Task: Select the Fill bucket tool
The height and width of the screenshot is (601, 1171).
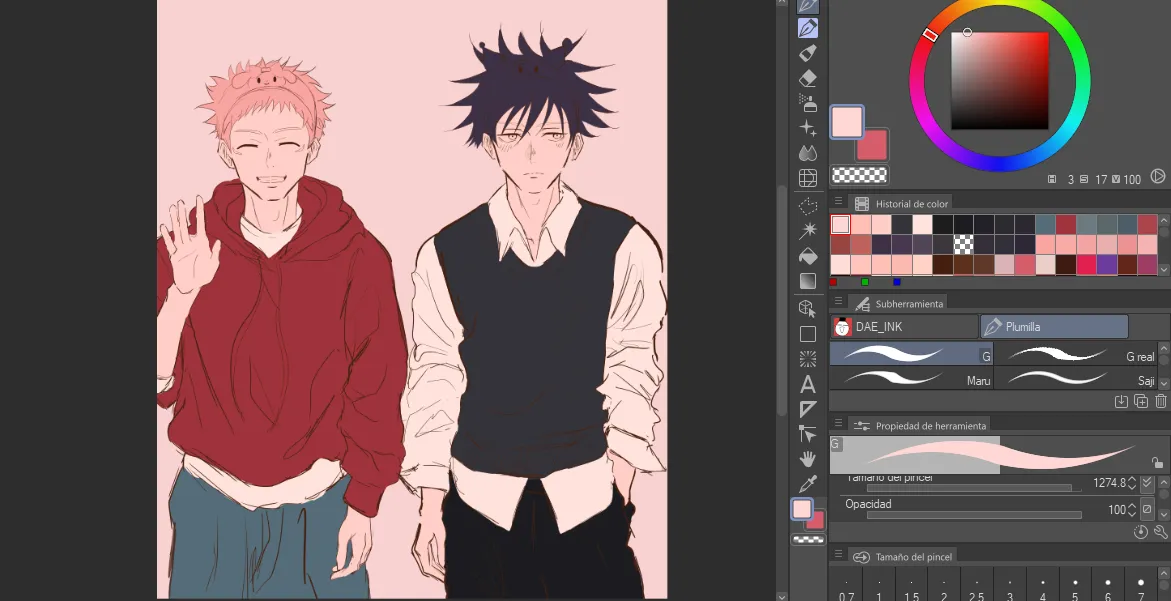Action: coord(807,256)
